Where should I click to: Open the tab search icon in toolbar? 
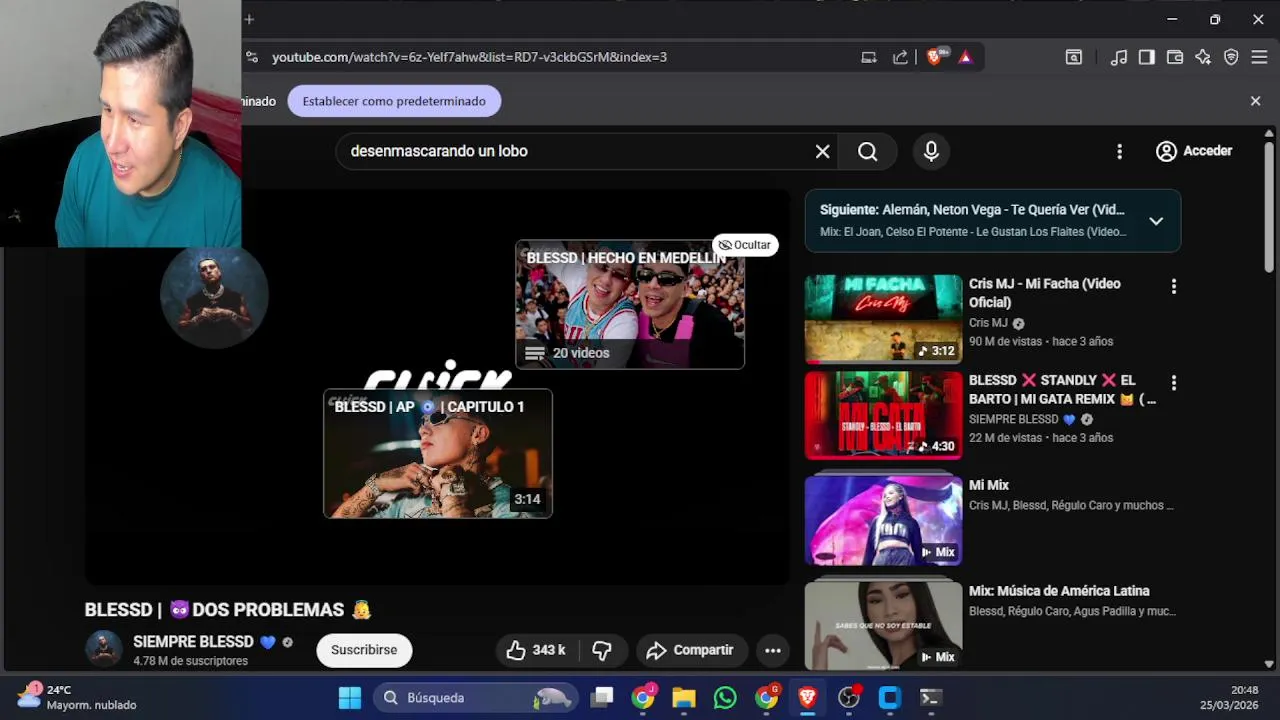click(1073, 57)
